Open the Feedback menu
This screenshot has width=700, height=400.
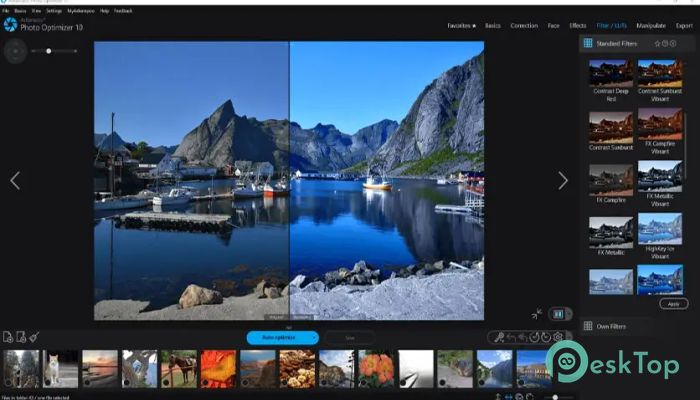(123, 11)
